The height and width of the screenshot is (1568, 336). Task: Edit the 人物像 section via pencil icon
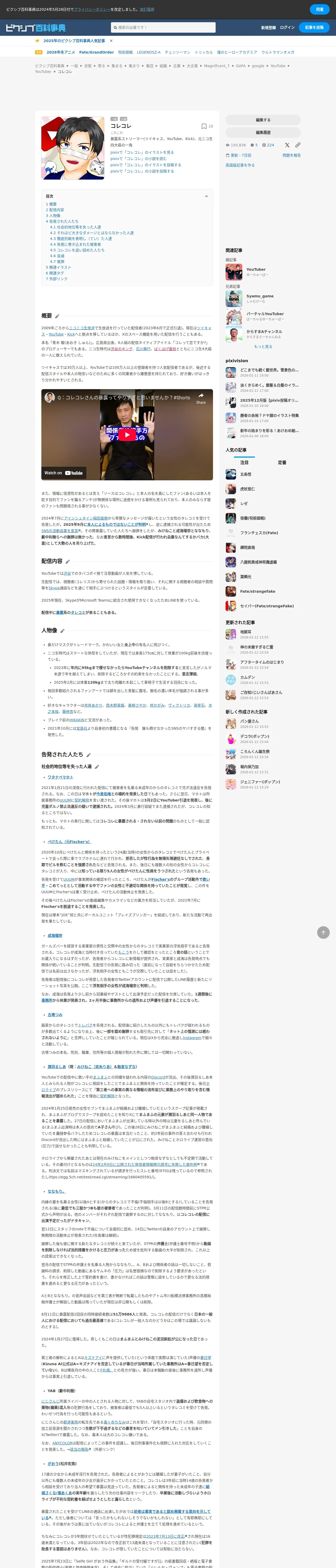[x=62, y=631]
